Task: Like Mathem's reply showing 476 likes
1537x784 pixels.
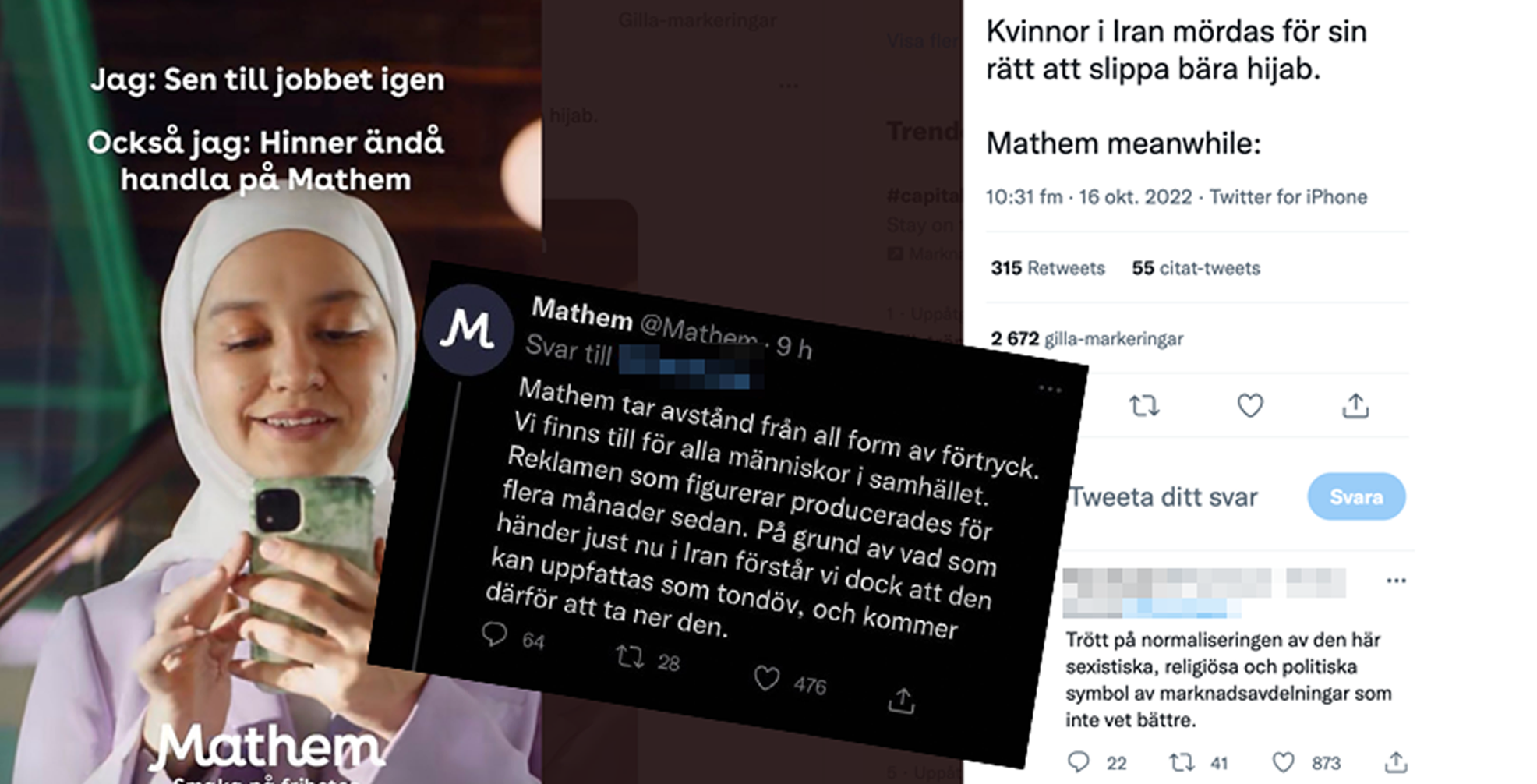Action: (767, 678)
